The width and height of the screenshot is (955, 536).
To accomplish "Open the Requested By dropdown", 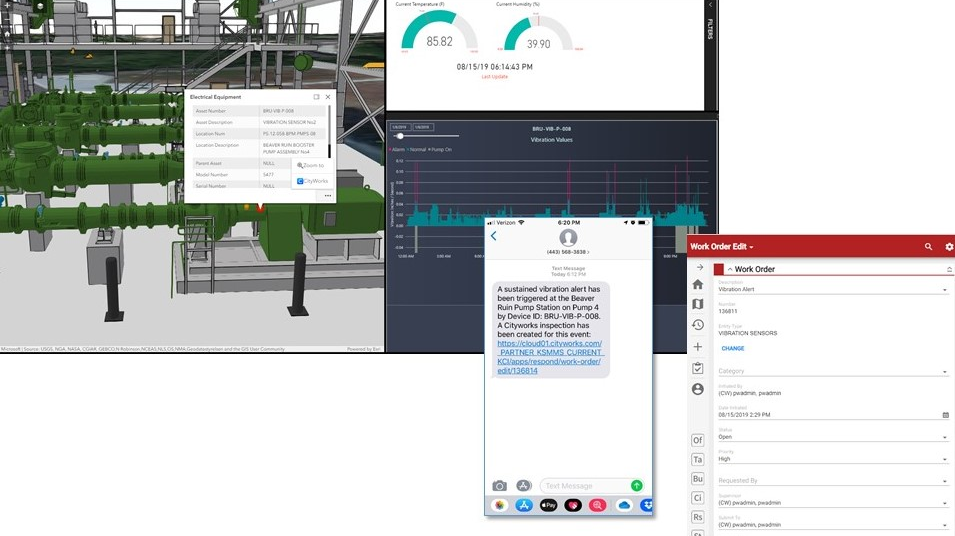I will (833, 481).
